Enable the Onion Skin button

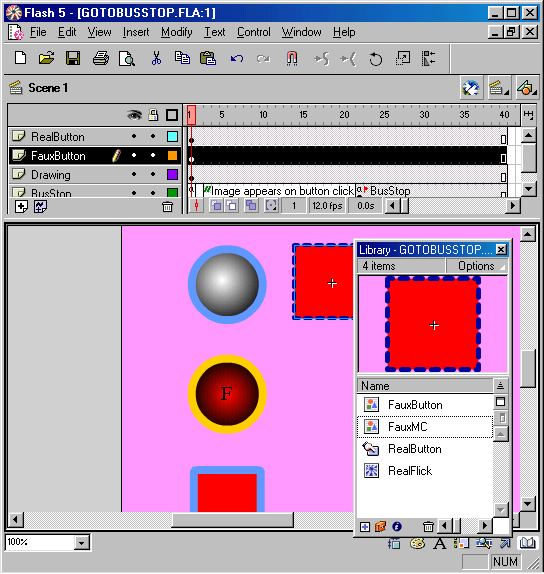[216, 206]
